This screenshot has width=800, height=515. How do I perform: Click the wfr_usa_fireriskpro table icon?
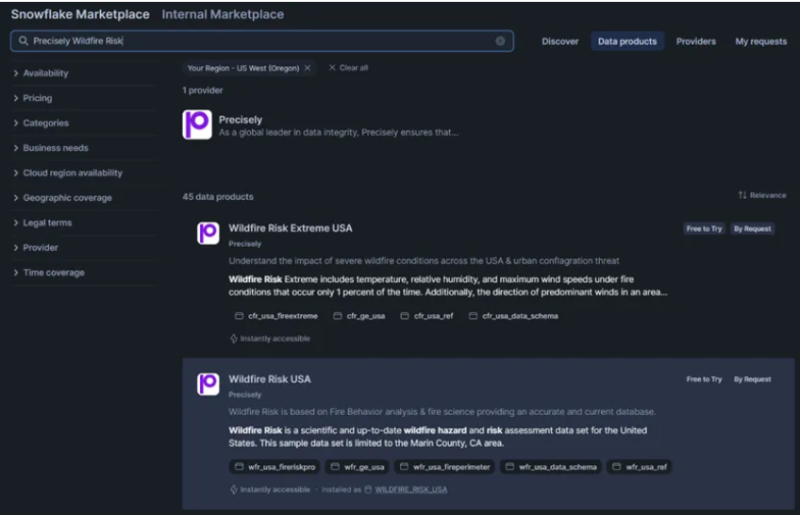(239, 467)
